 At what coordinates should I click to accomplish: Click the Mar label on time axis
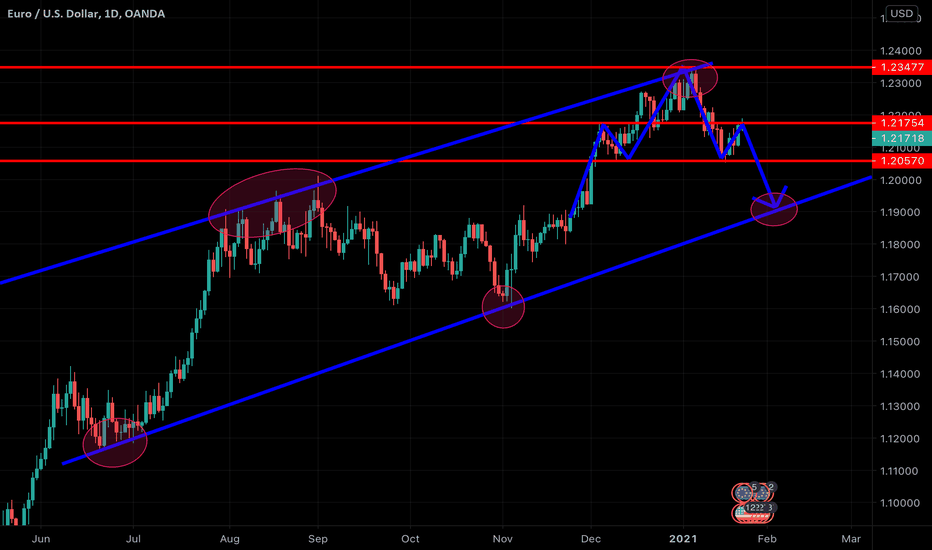pos(851,539)
